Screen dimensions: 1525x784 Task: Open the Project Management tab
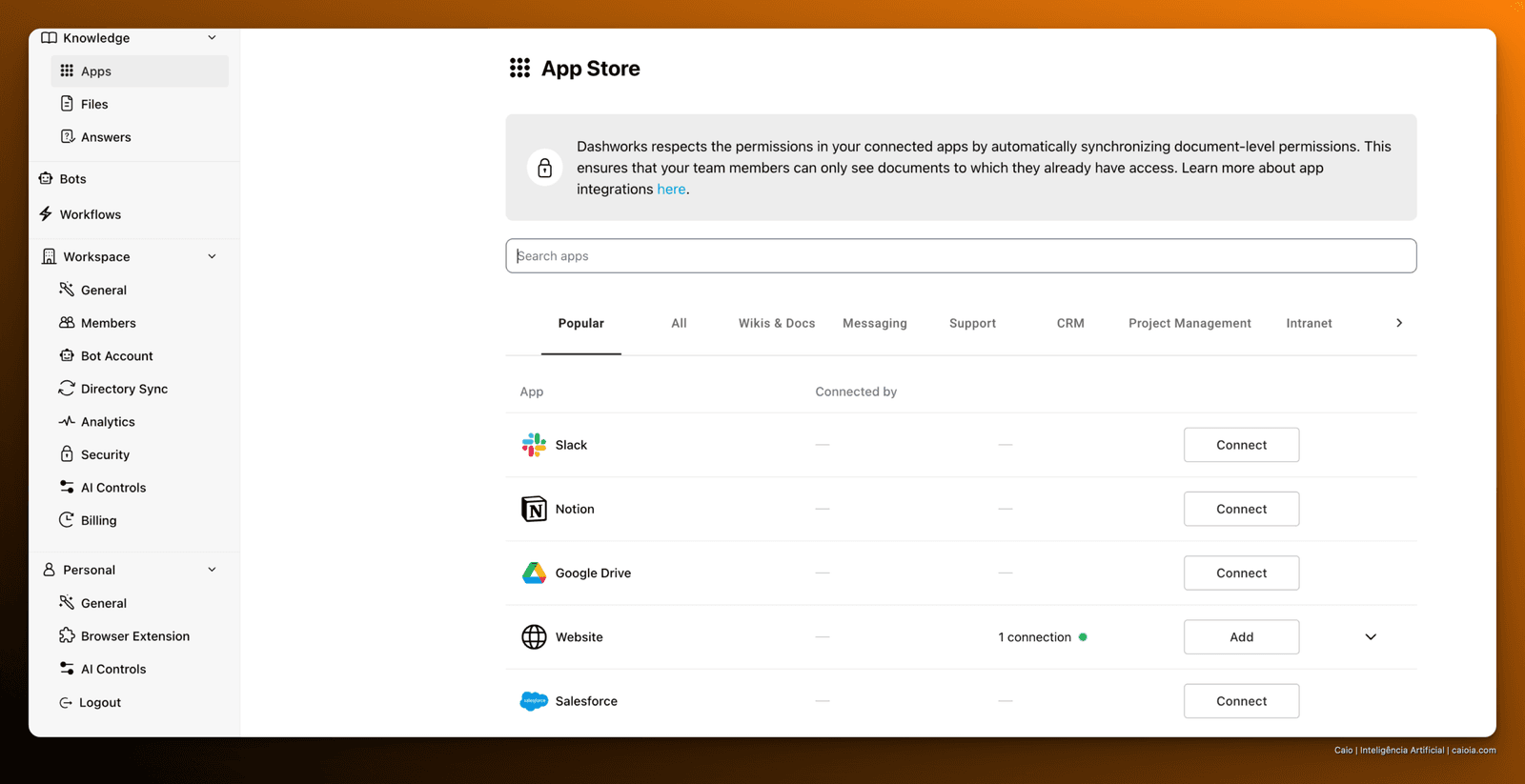coord(1189,323)
